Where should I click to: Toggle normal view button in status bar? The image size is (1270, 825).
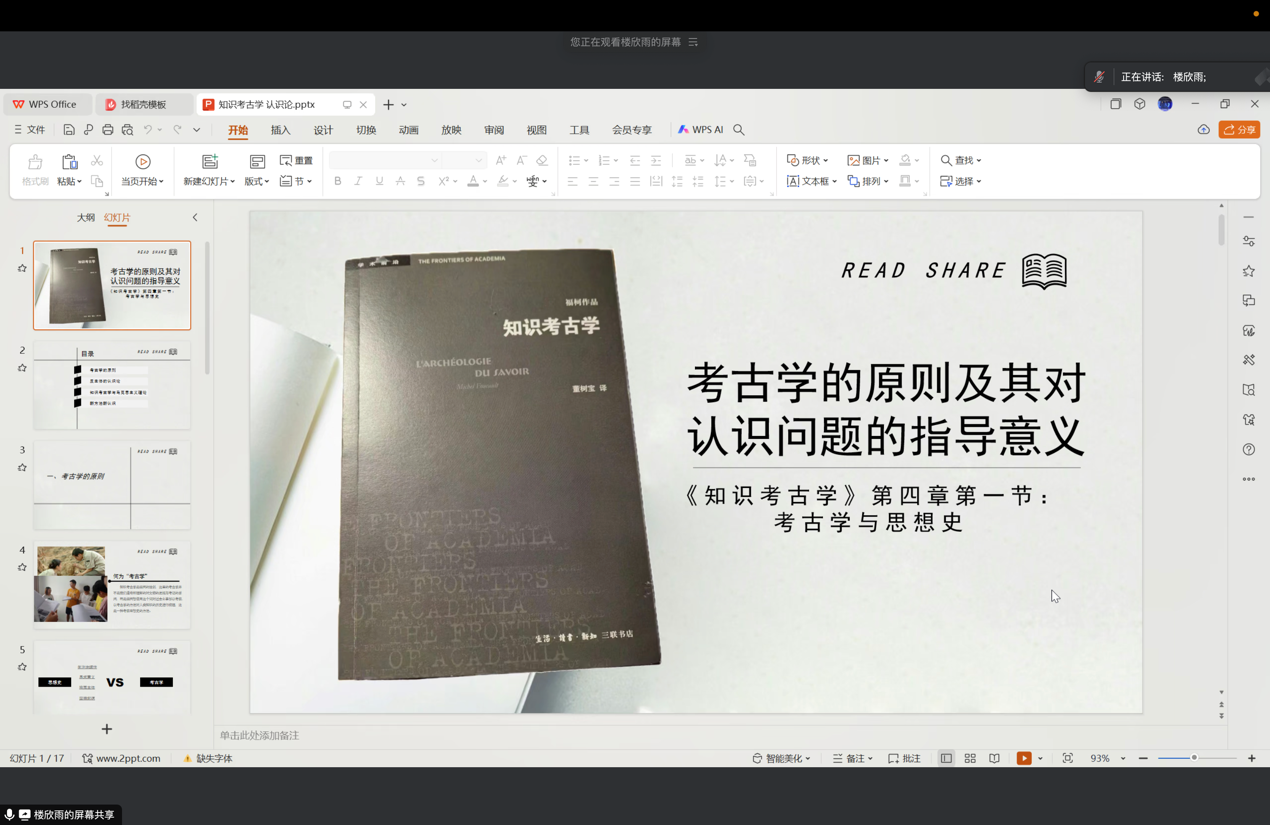click(x=946, y=759)
